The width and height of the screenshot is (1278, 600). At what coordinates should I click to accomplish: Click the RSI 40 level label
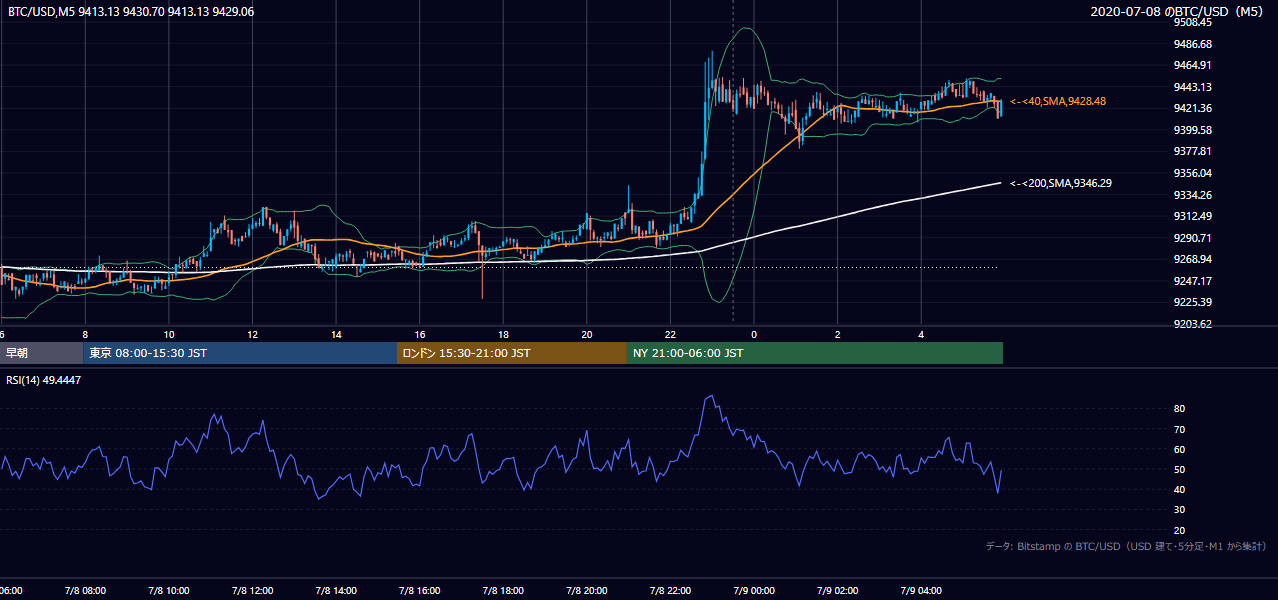pos(1180,490)
